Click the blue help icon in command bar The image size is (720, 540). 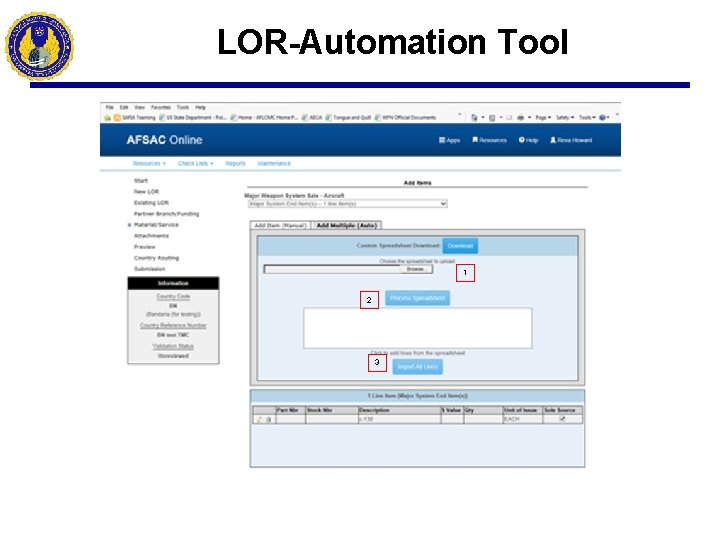click(602, 118)
